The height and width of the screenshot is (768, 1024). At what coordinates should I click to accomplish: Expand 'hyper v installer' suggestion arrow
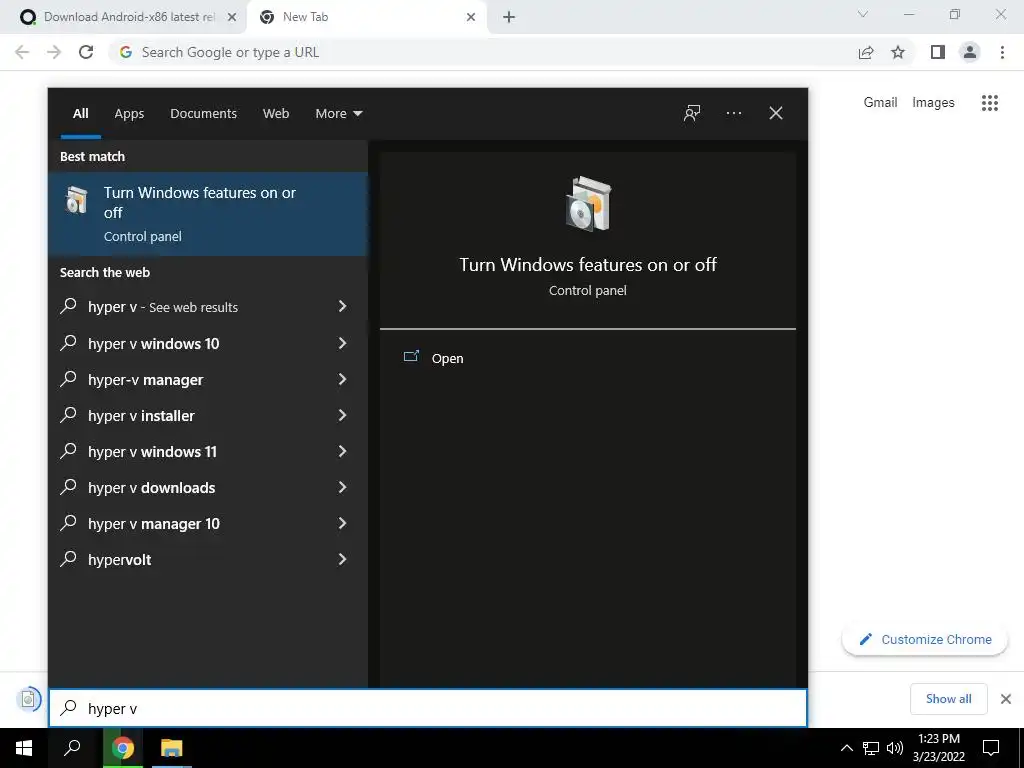click(x=342, y=415)
